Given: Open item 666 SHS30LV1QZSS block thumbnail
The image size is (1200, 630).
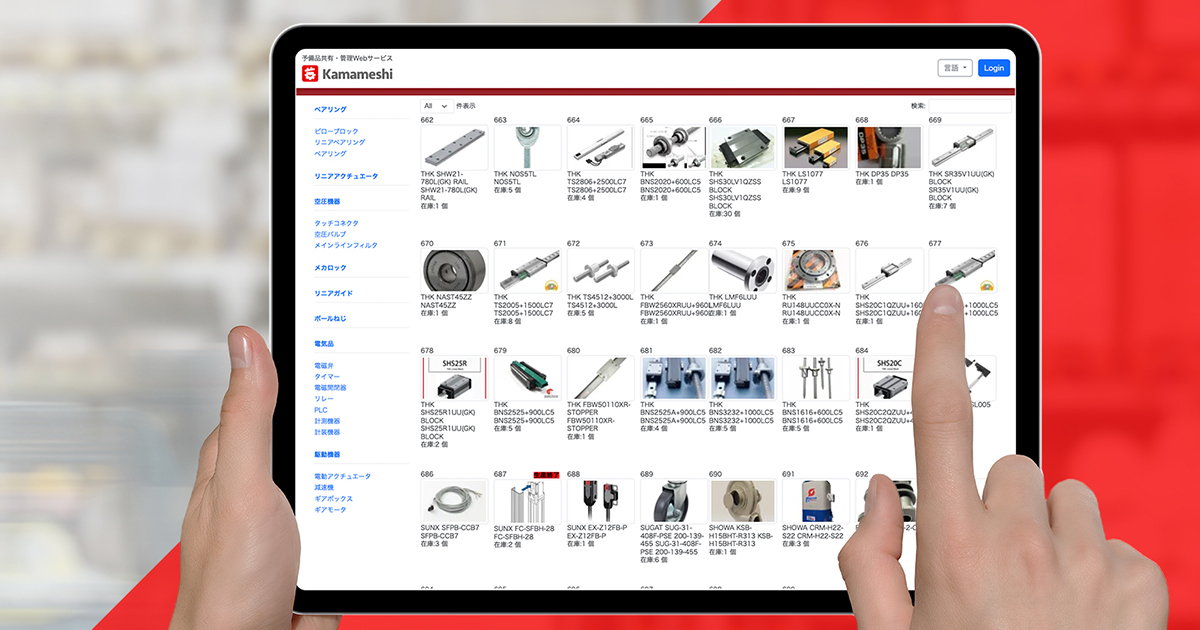Looking at the screenshot, I should [x=742, y=147].
